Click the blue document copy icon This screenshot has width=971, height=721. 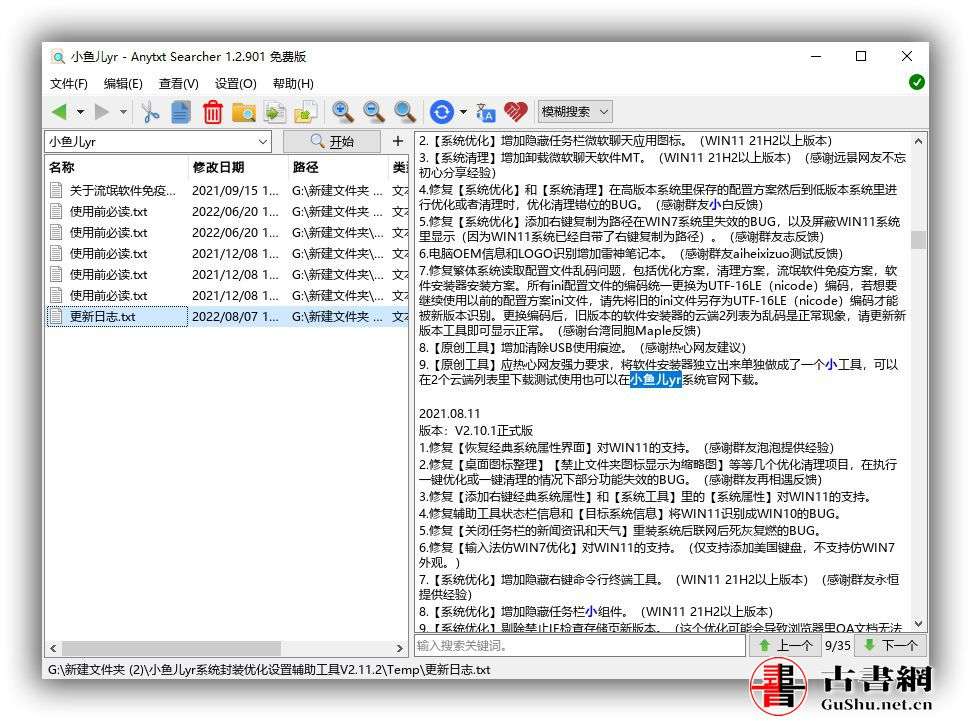[181, 112]
